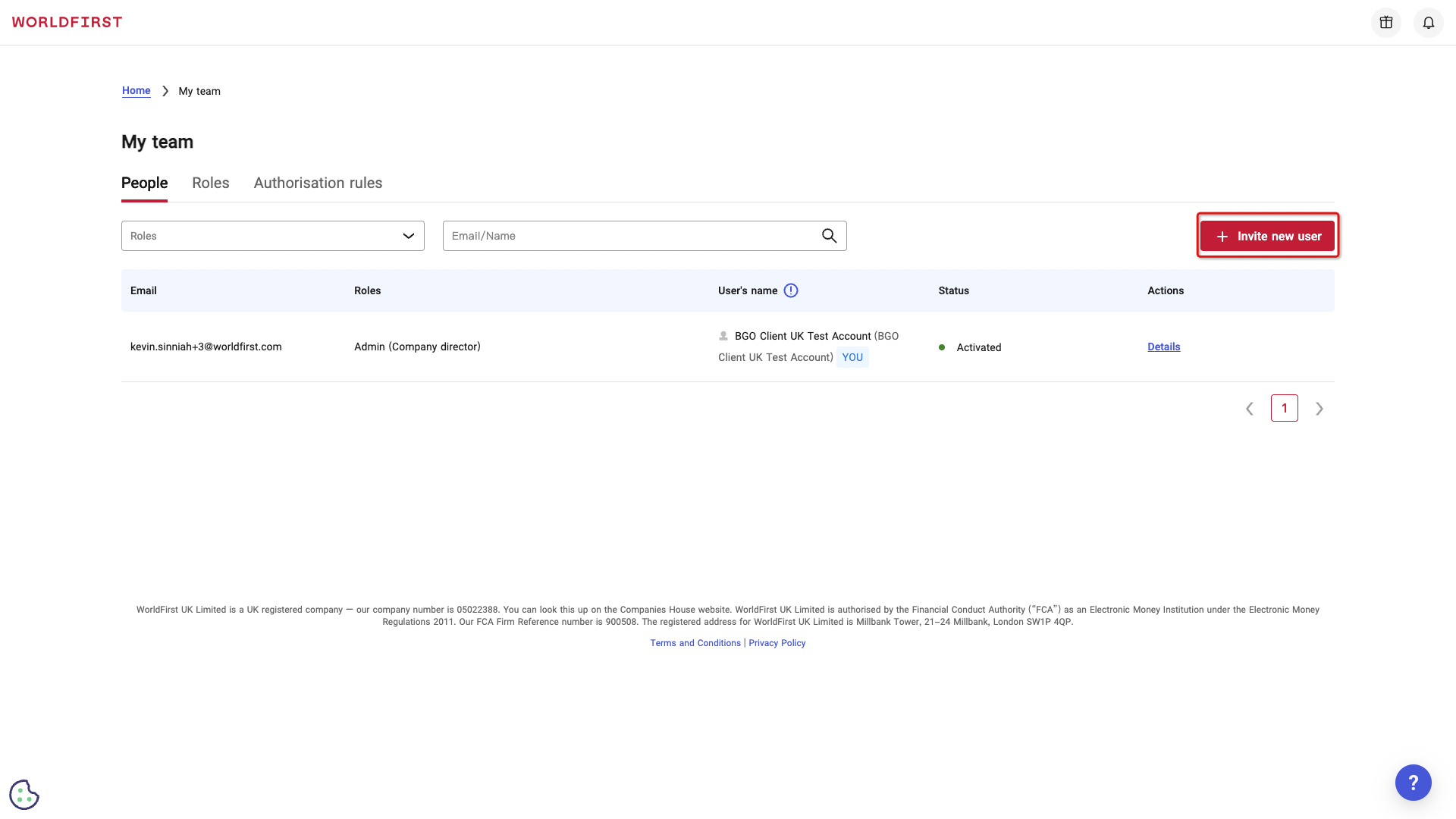Focus the Email/Name search field
The width and height of the screenshot is (1456, 819).
[x=645, y=236]
